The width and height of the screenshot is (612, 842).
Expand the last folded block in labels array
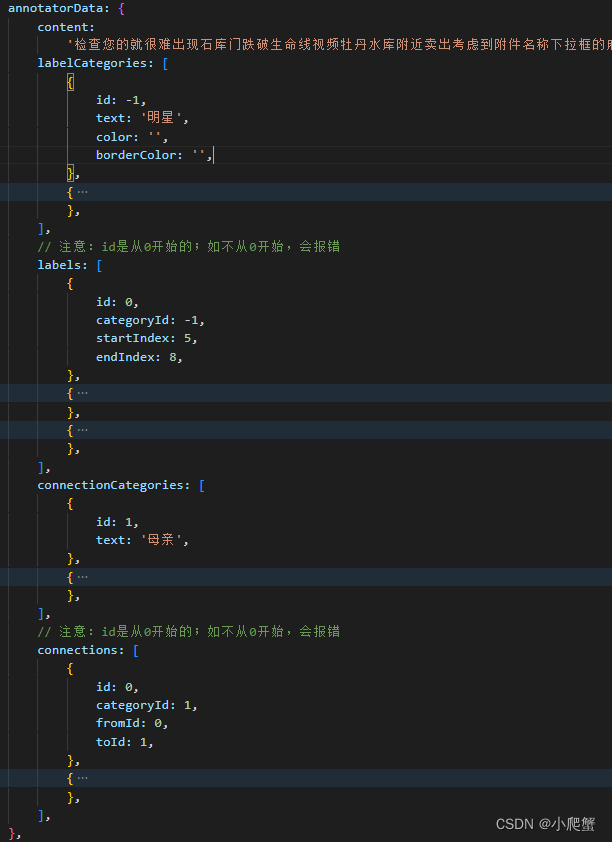coord(82,430)
